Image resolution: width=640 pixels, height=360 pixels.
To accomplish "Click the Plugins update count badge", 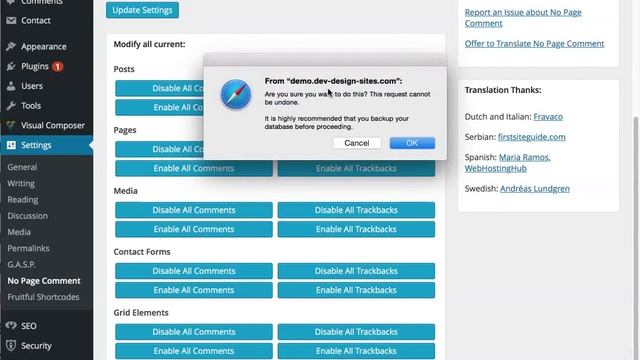I will (x=58, y=67).
